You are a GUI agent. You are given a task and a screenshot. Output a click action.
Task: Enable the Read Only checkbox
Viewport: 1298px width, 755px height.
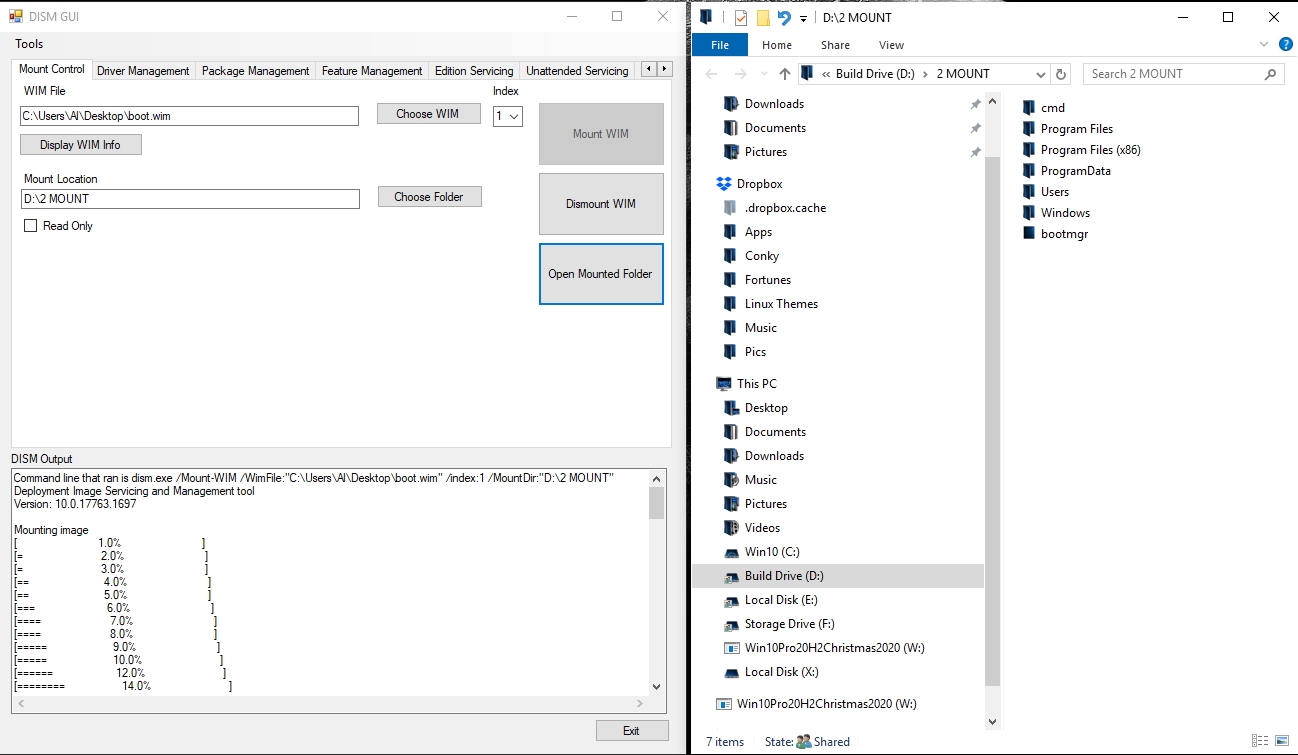30,226
